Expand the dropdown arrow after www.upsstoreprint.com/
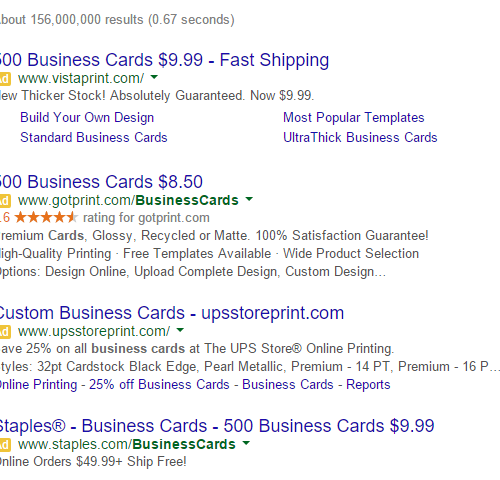Image resolution: width=500 pixels, height=480 pixels. [180, 330]
